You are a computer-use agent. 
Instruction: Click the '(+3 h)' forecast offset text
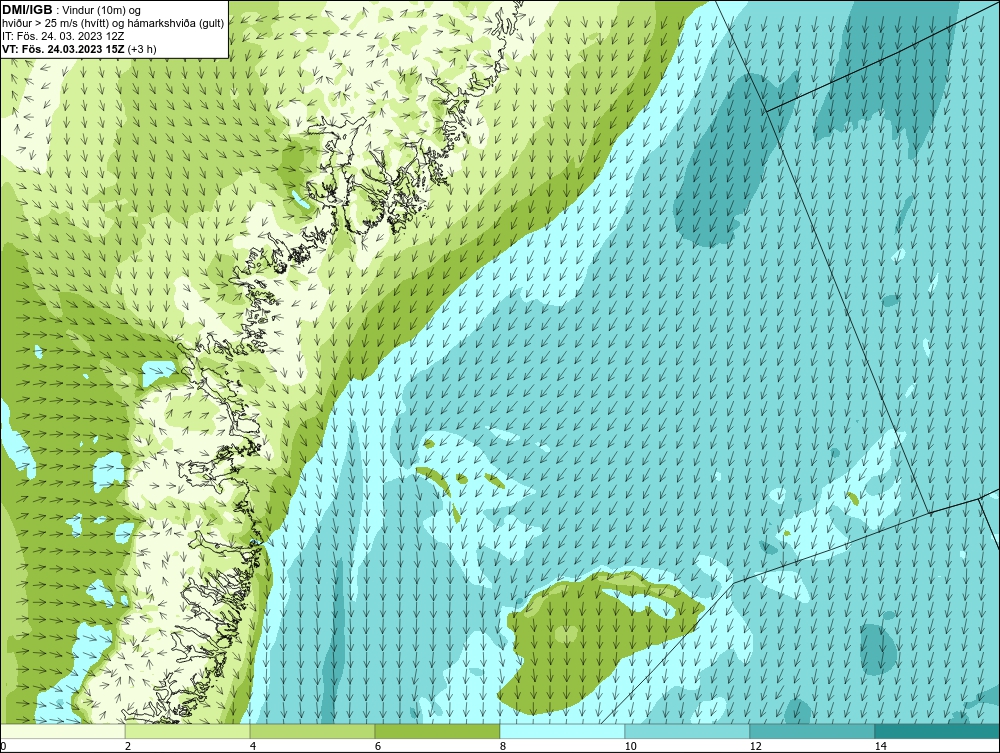pos(142,49)
